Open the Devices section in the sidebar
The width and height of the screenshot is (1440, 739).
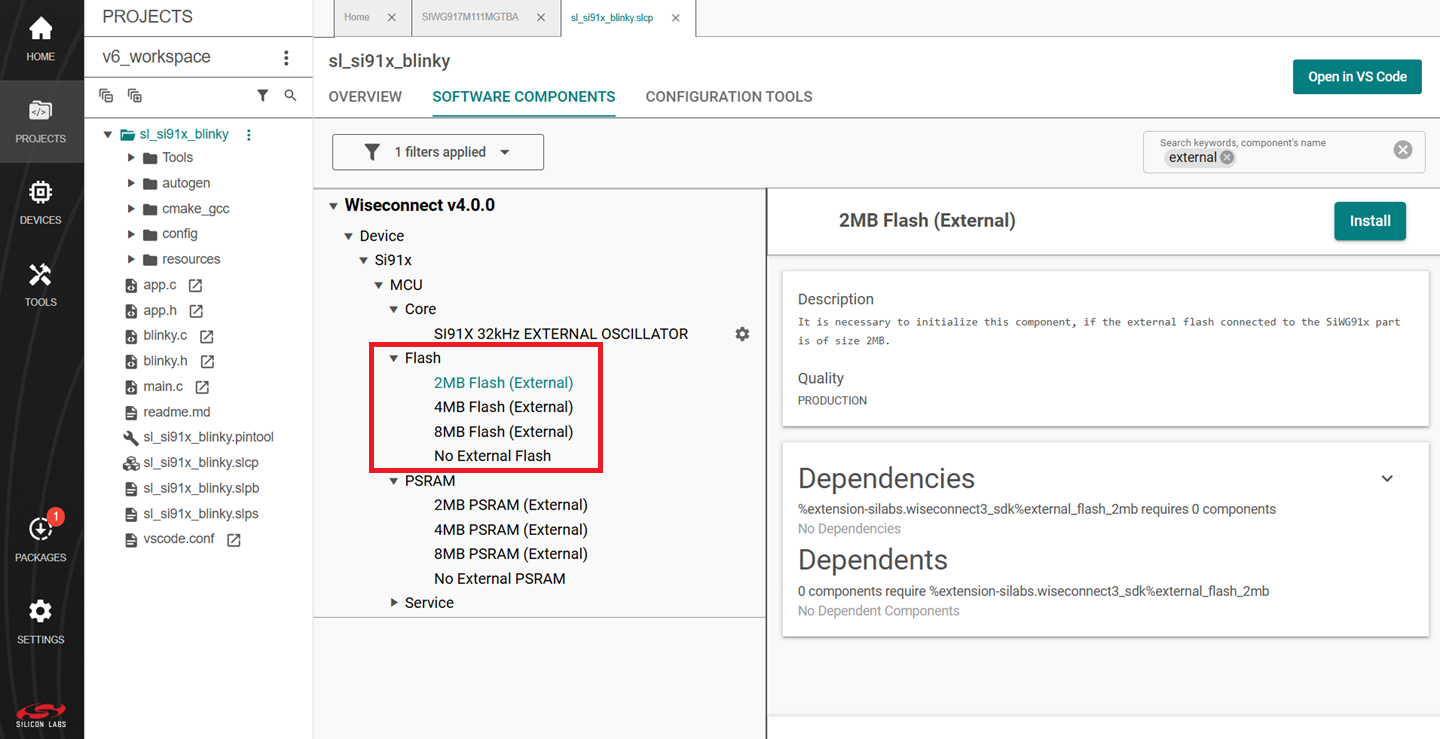[x=40, y=201]
